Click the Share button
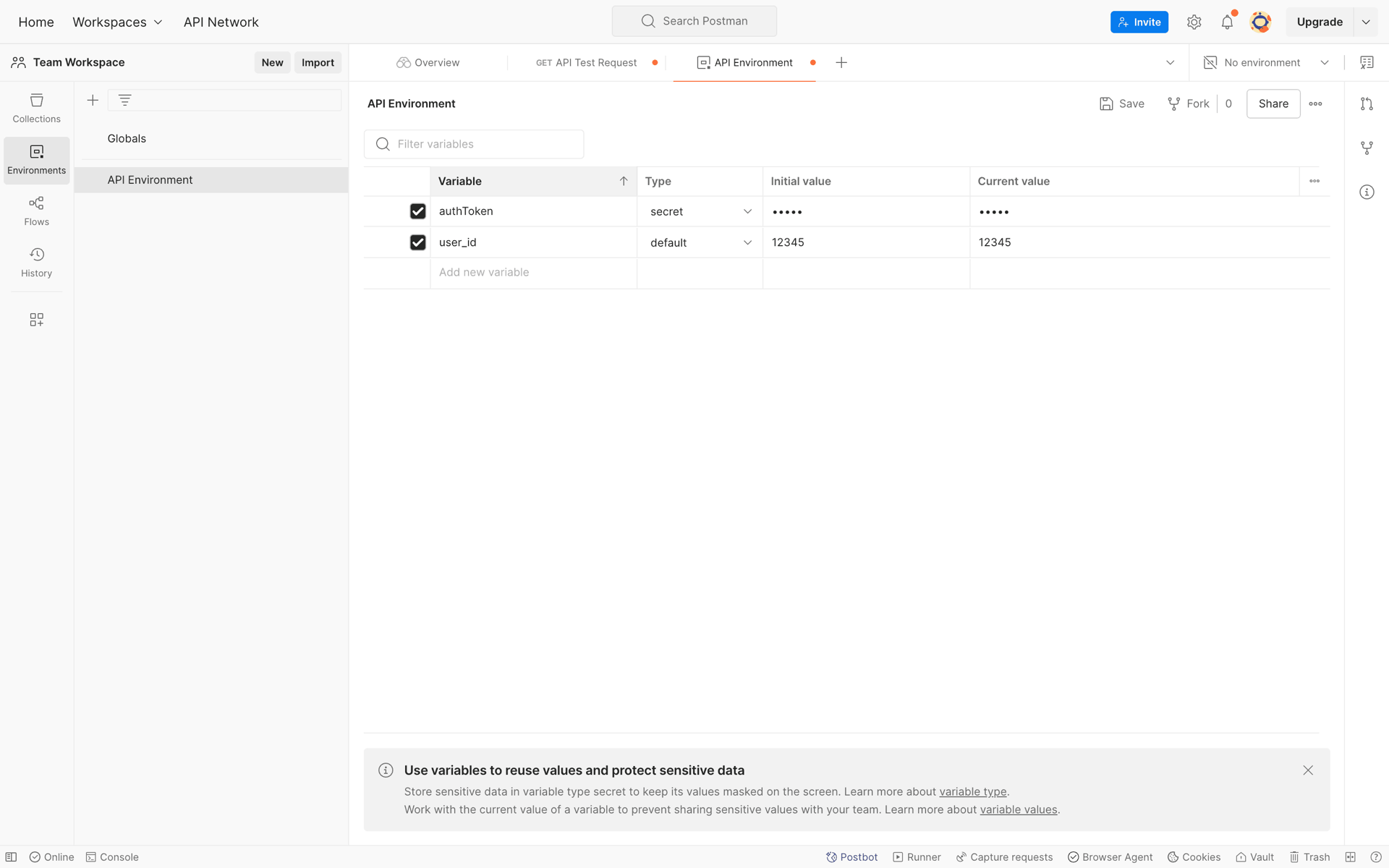 point(1273,103)
